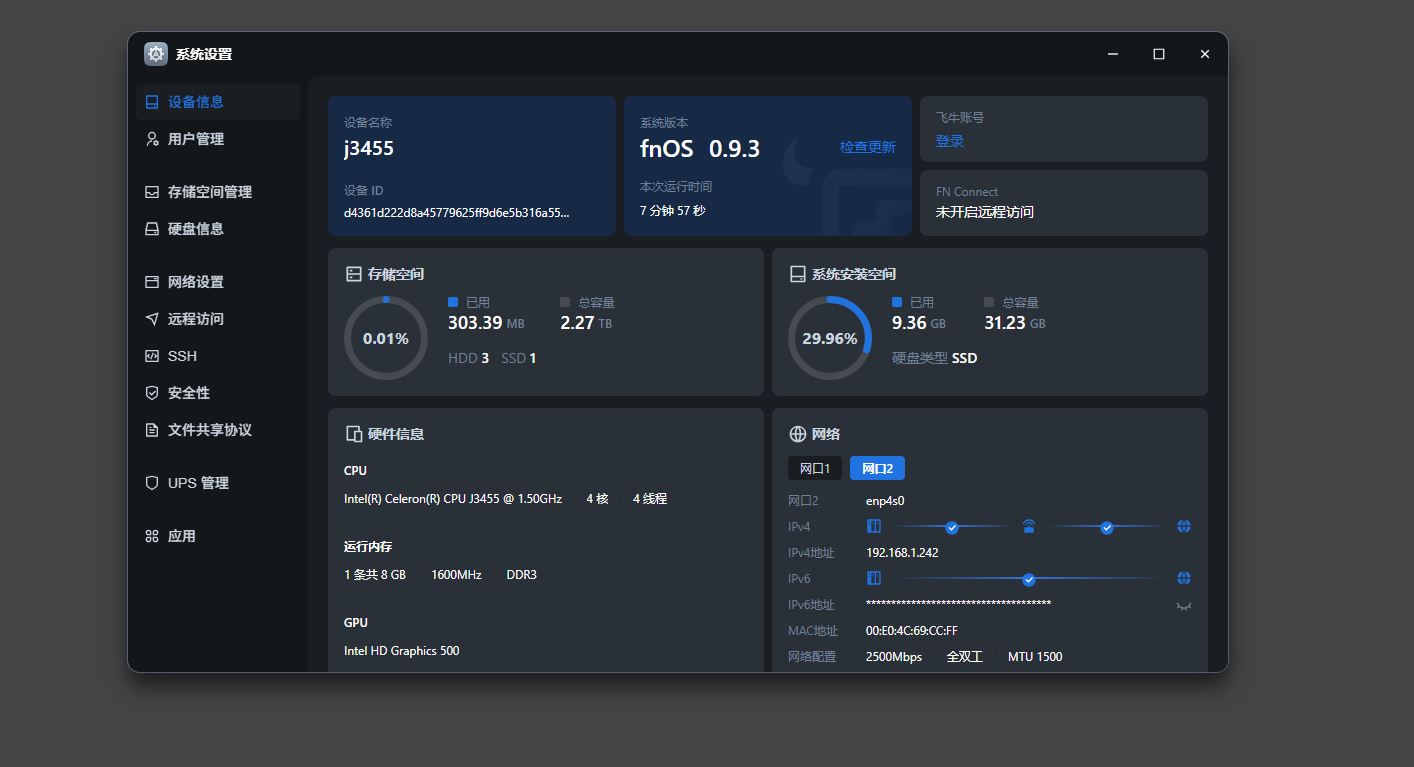Screen dimensions: 1414x767
Task: Click the fnOS 0.9.3 version text
Action: (x=700, y=149)
